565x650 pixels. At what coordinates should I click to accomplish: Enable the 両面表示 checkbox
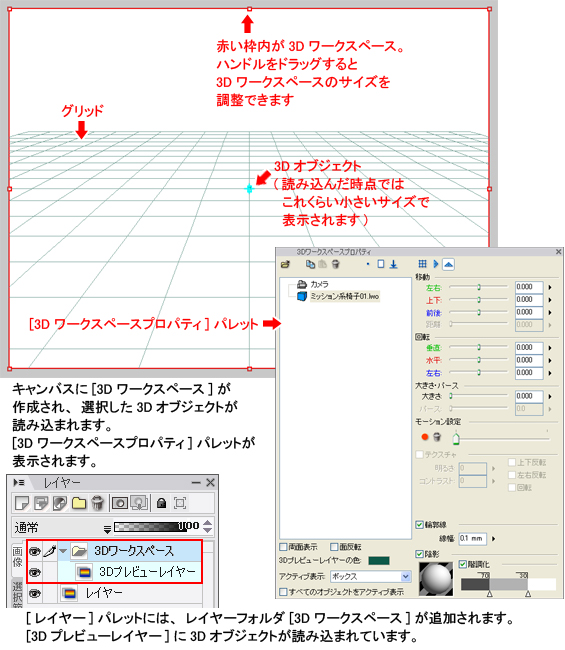[x=284, y=547]
